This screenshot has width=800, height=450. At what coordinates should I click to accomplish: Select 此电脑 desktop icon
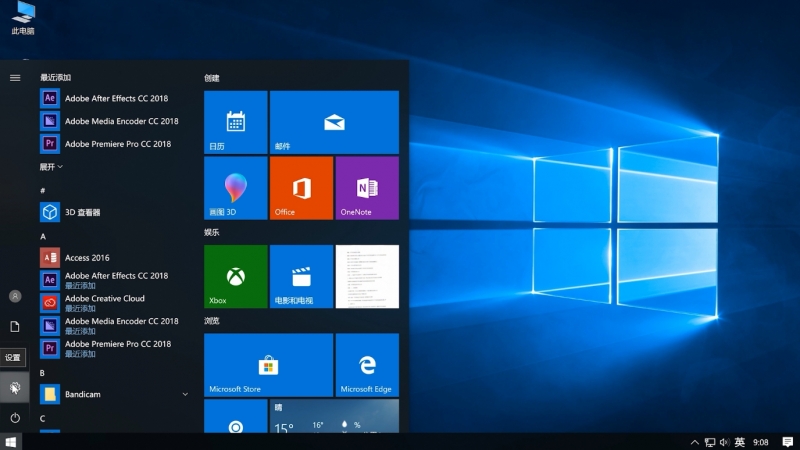pyautogui.click(x=23, y=18)
